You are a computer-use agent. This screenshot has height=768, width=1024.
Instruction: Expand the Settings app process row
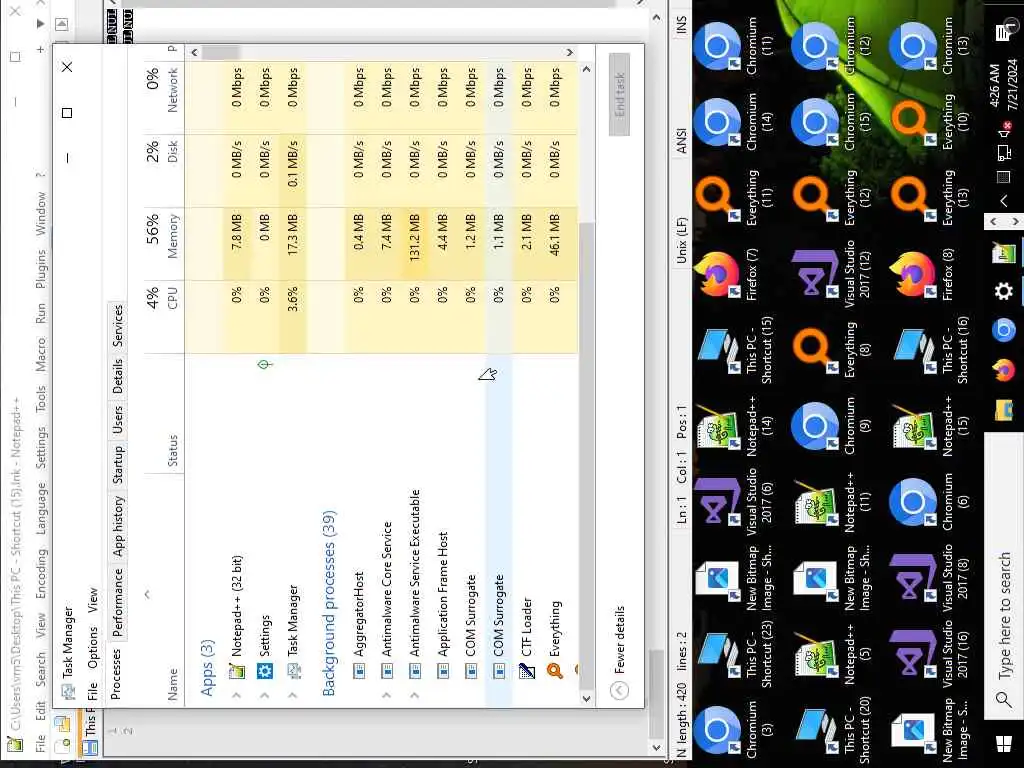(x=264, y=696)
